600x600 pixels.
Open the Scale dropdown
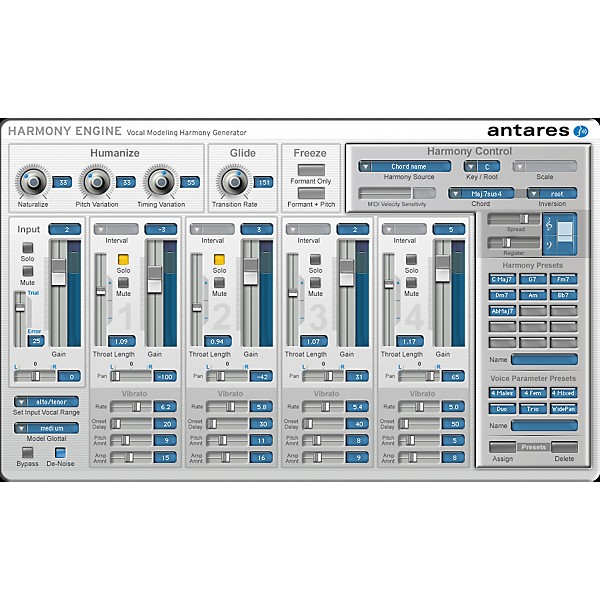click(545, 166)
